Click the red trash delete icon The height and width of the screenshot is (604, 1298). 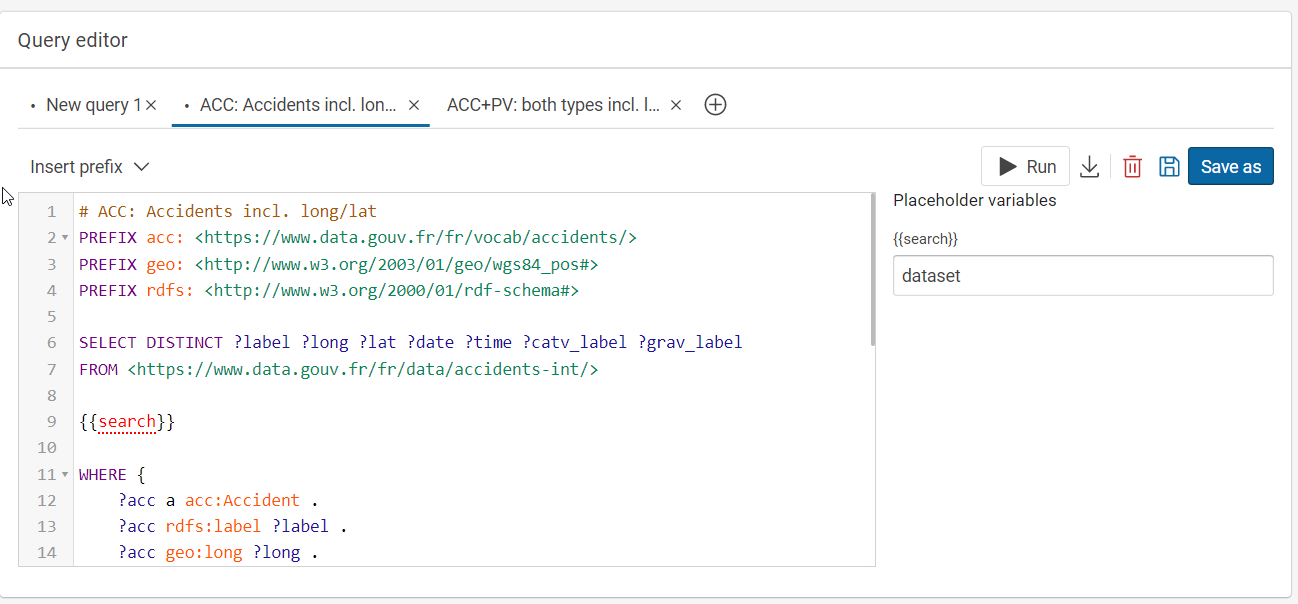click(1132, 167)
